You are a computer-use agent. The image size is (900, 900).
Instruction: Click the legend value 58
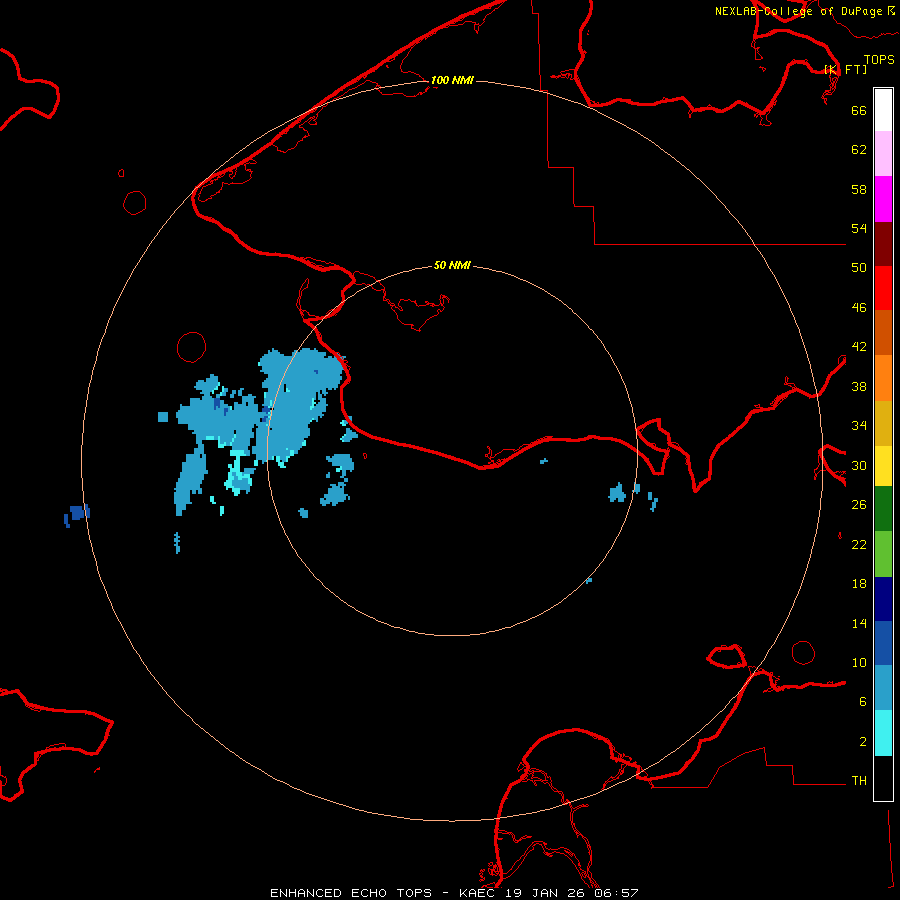coord(859,189)
